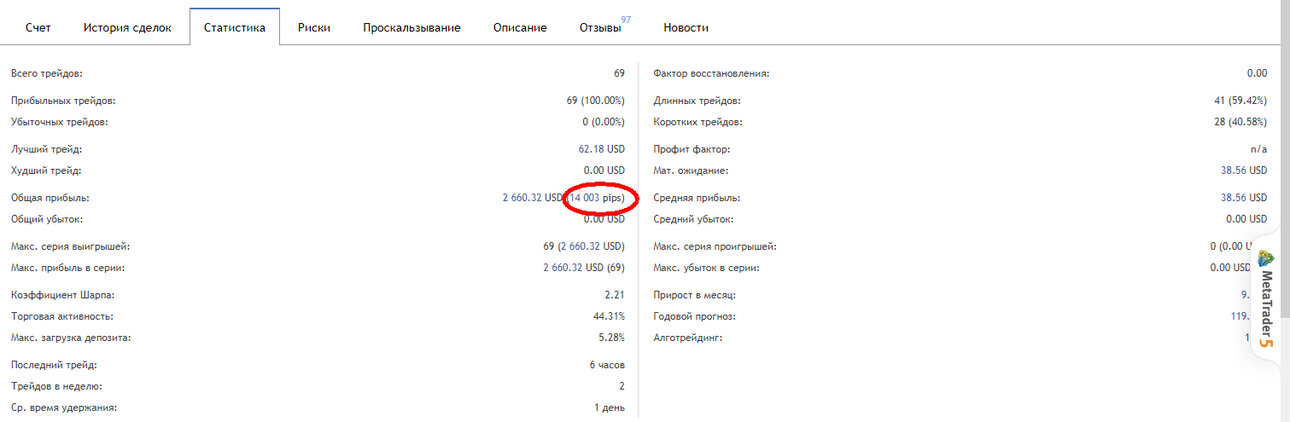Click the Фактор восстановления label
This screenshot has width=1290, height=422.
point(711,74)
